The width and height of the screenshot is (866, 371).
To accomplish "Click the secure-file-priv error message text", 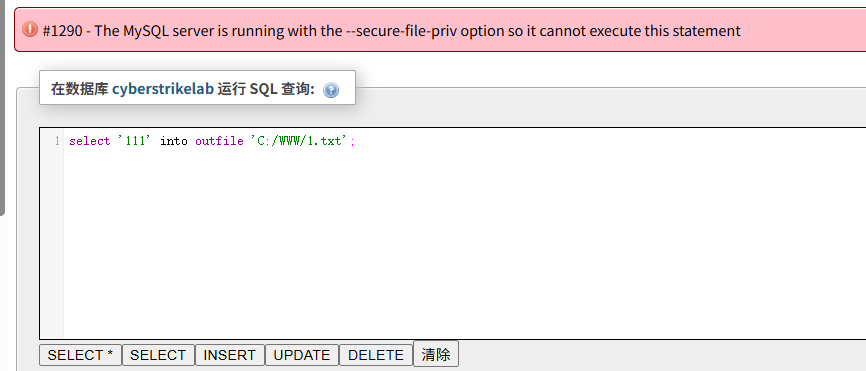I will (x=418, y=30).
